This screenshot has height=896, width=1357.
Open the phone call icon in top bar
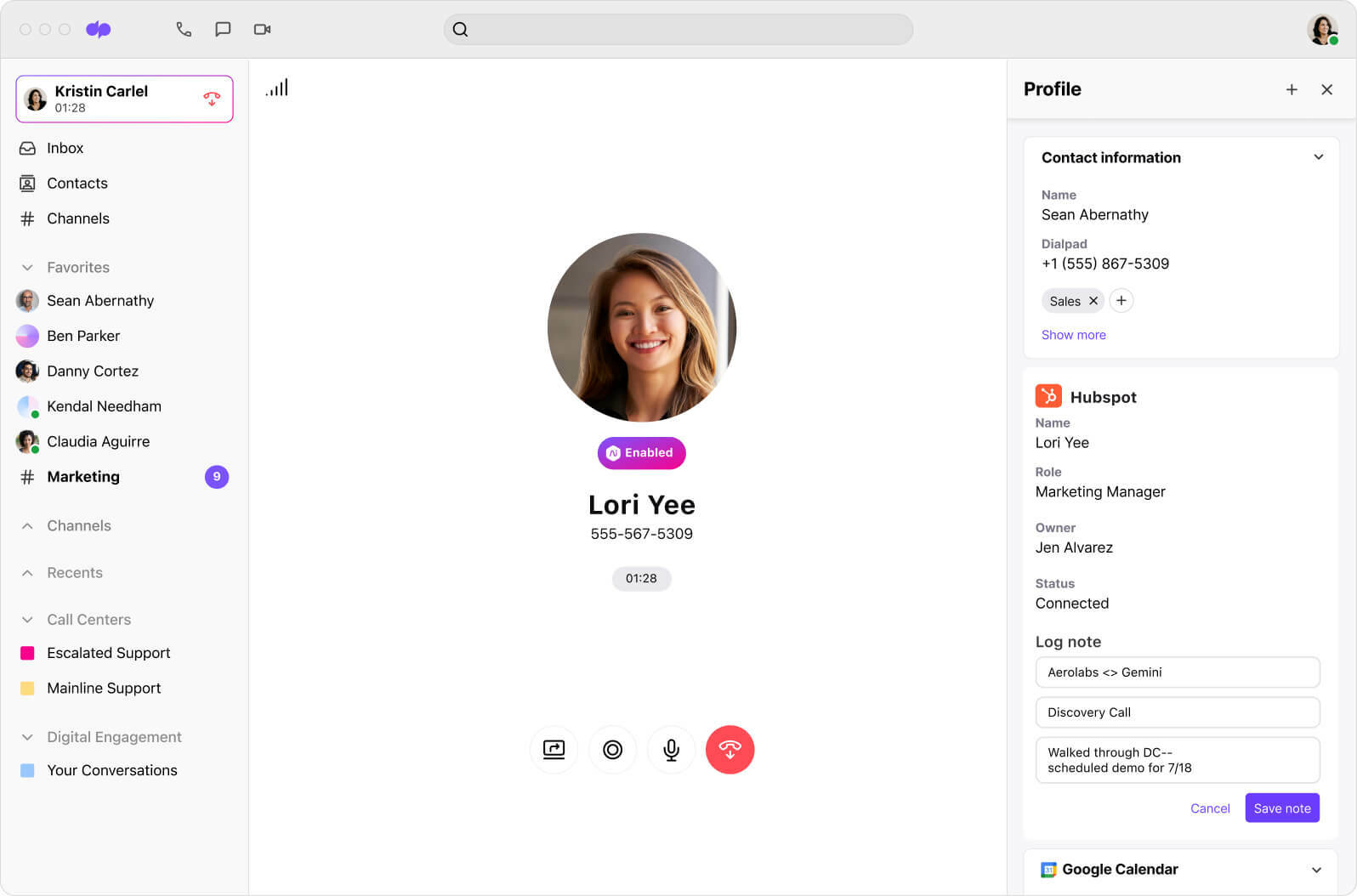(184, 29)
